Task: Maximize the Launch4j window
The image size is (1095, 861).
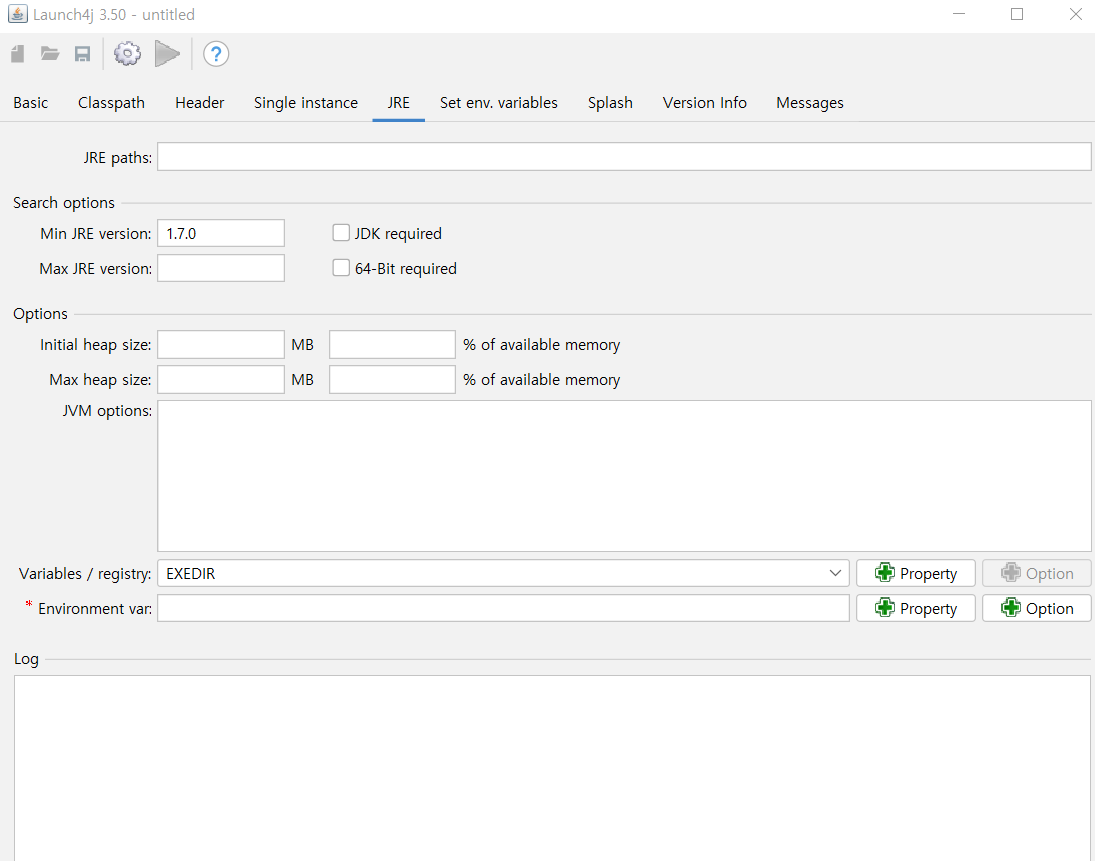Action: (x=1017, y=14)
